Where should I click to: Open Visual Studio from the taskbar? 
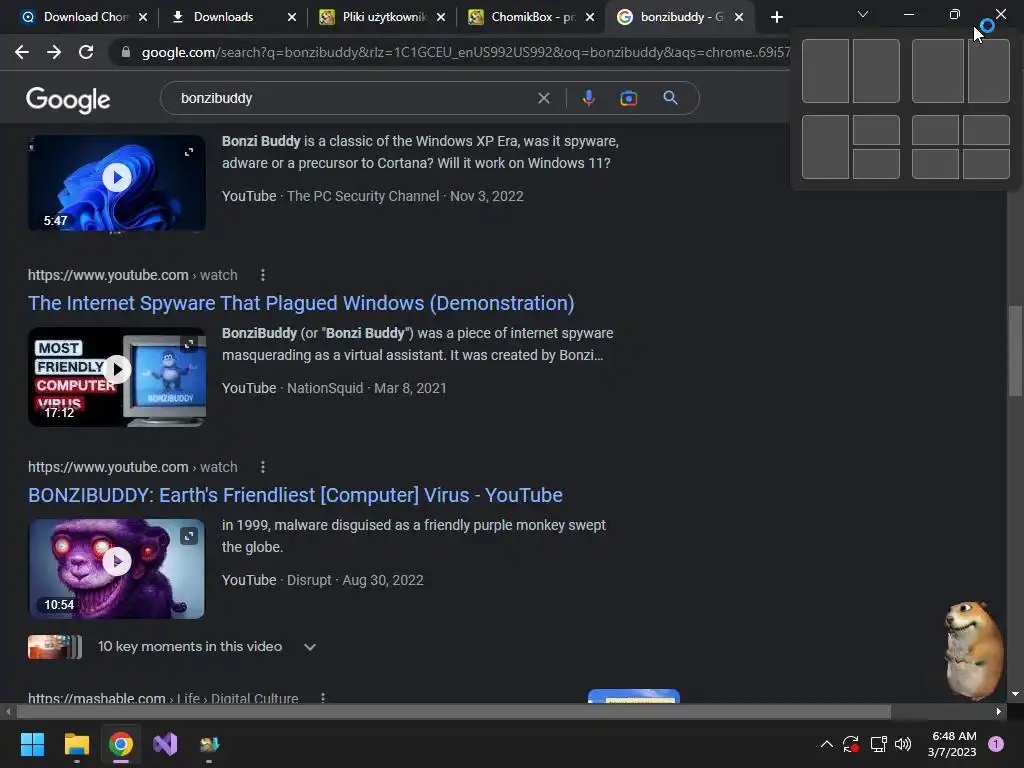click(165, 744)
